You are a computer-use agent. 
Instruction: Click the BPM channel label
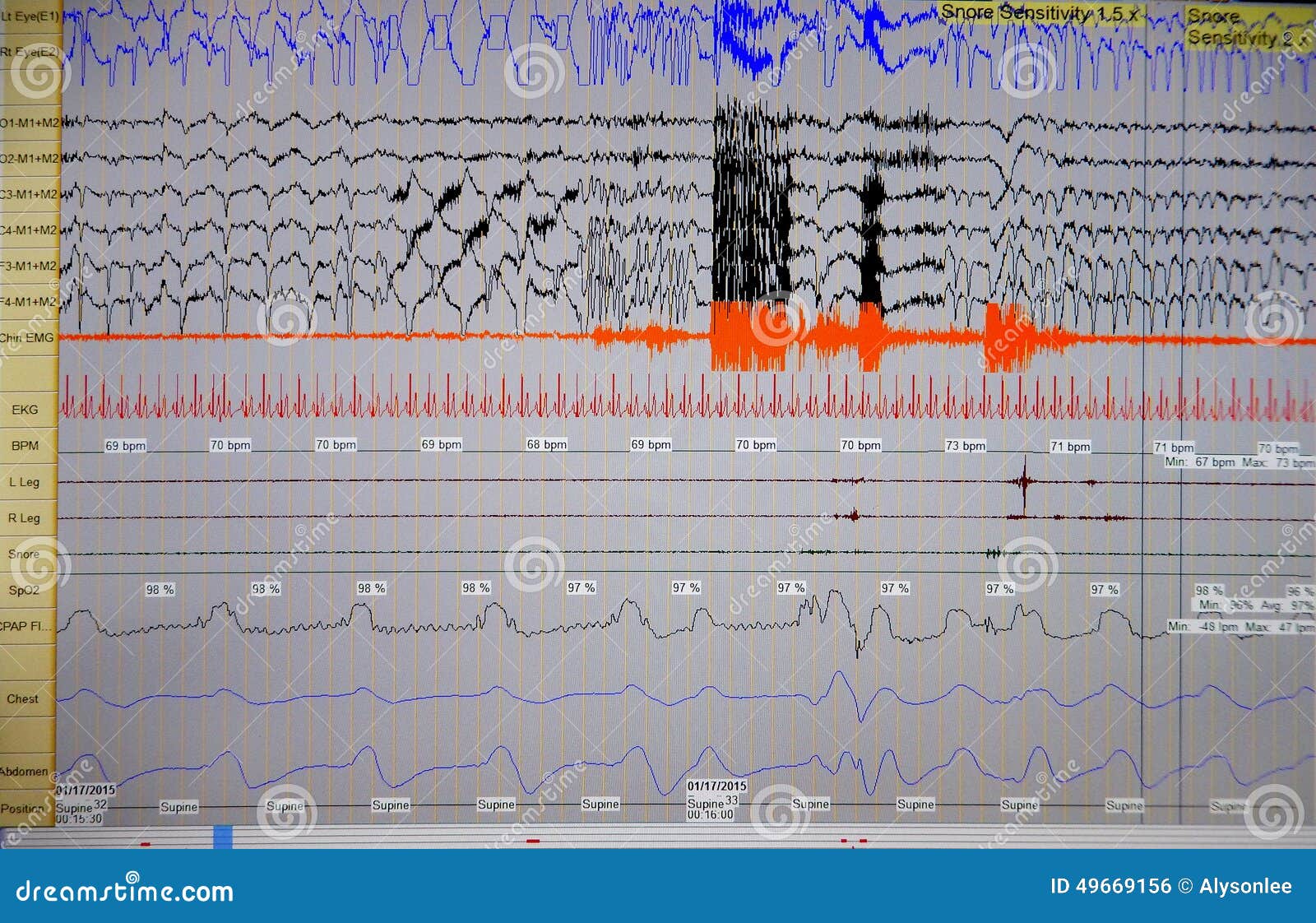(x=25, y=445)
